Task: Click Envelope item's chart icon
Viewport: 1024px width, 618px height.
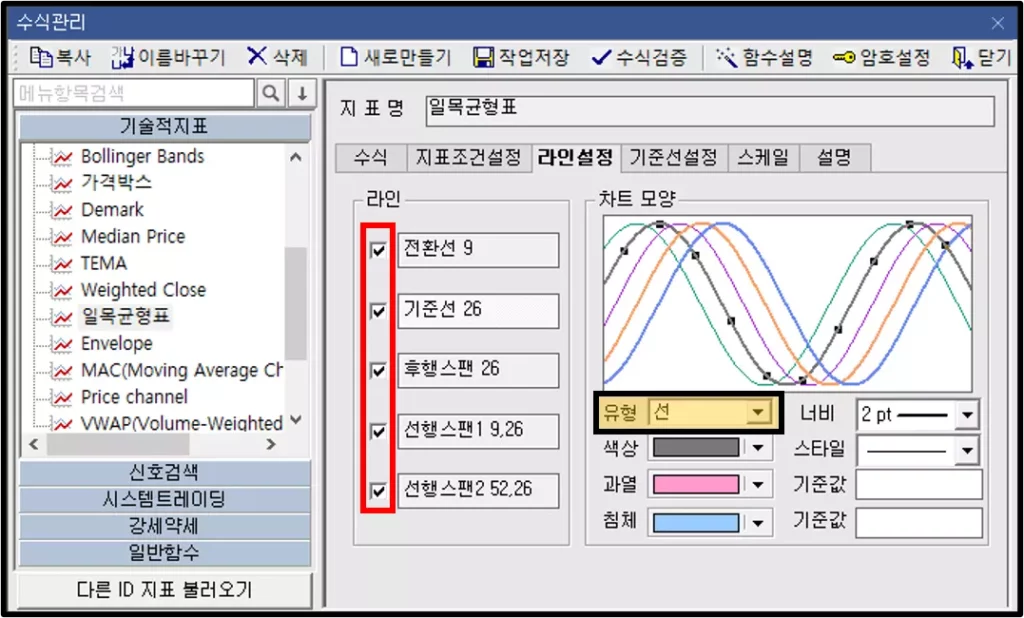Action: pos(62,344)
